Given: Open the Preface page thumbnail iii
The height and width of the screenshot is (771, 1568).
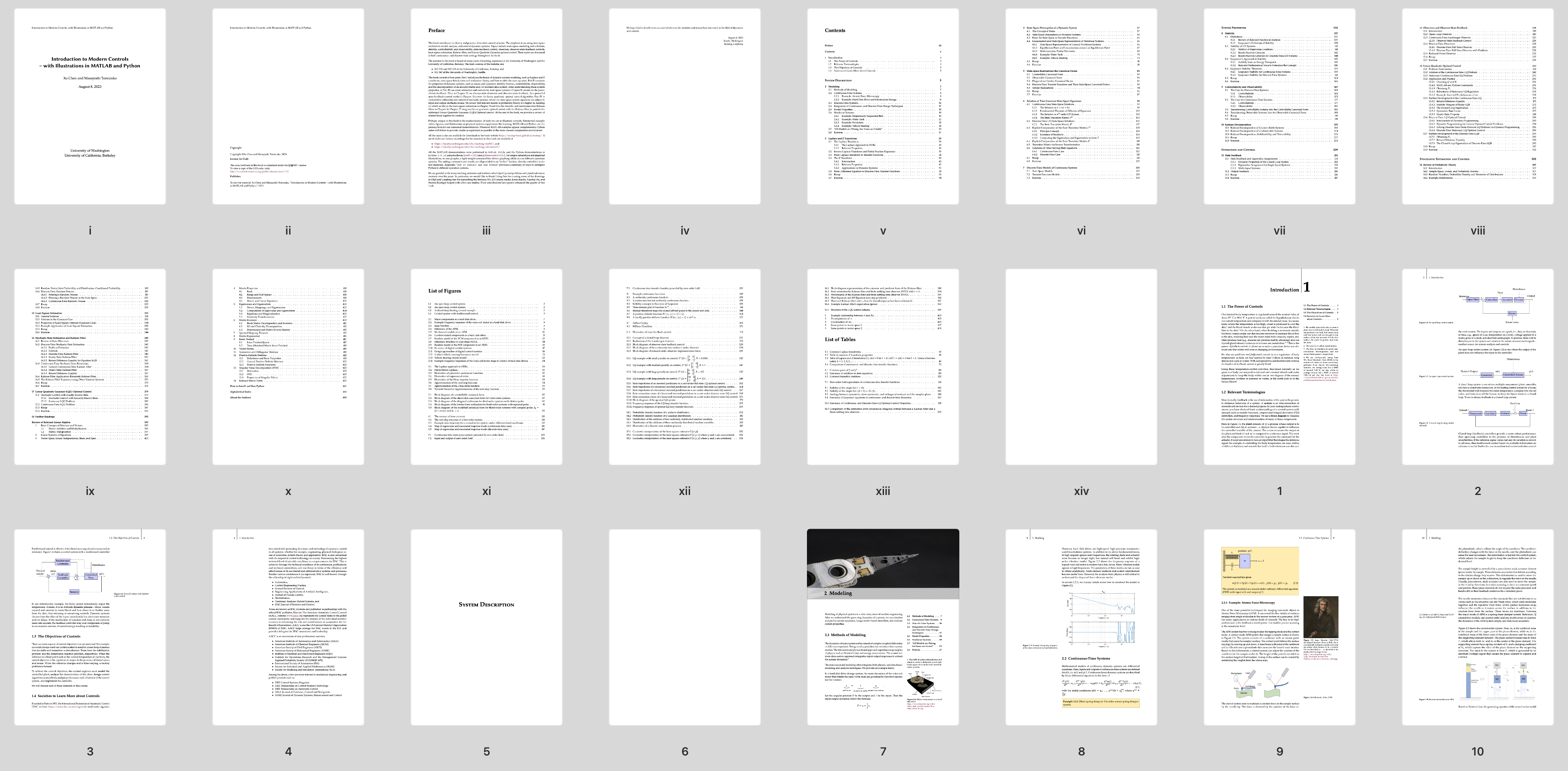Looking at the screenshot, I should click(486, 106).
